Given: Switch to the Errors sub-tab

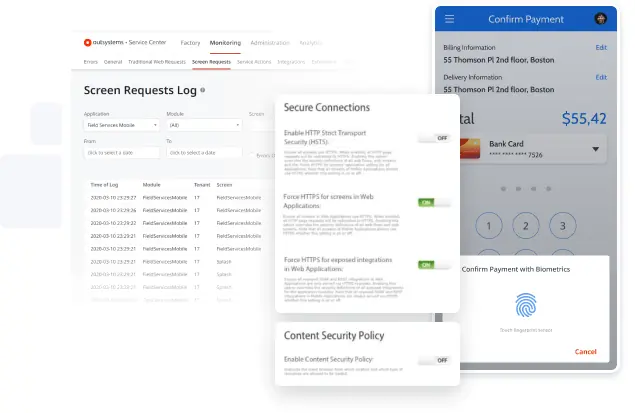Looking at the screenshot, I should click(91, 62).
